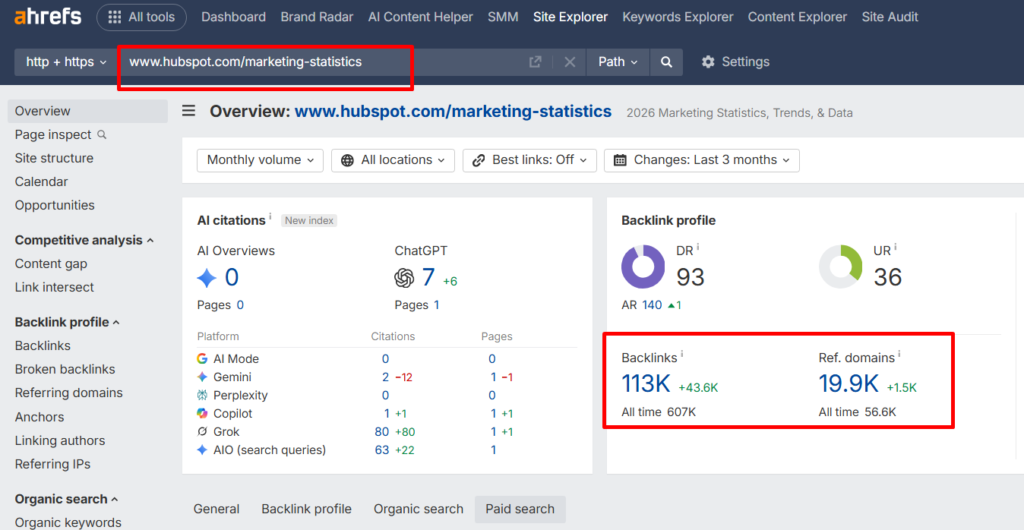Click the New index badge

[310, 221]
